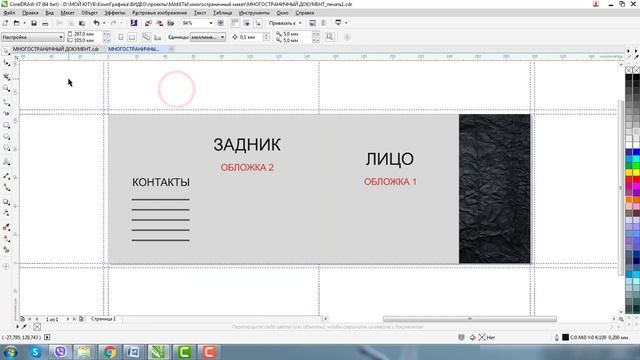Open Viber from taskbar
The width and height of the screenshot is (640, 360).
(x=60, y=351)
